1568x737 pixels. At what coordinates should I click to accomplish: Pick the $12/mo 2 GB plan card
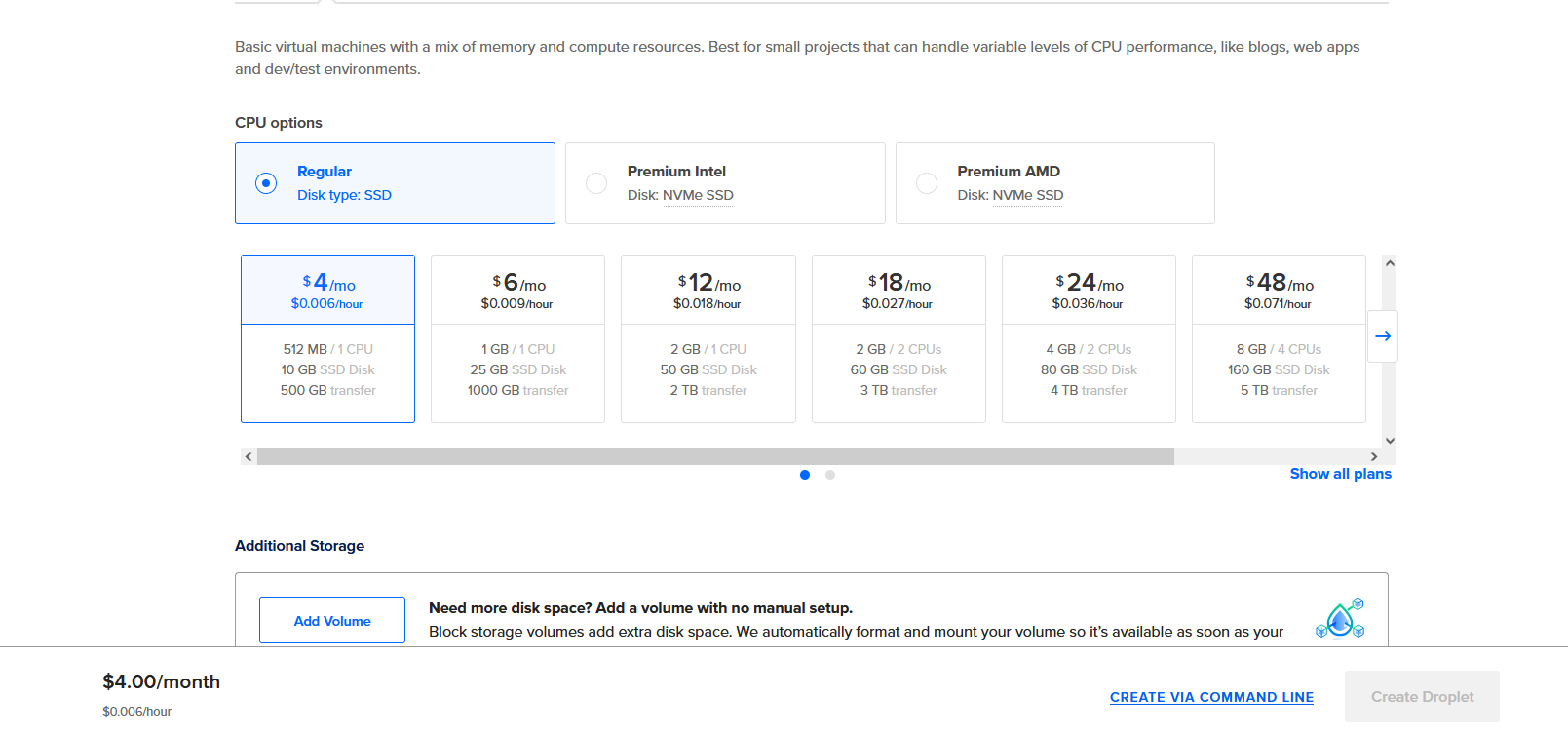click(x=708, y=339)
